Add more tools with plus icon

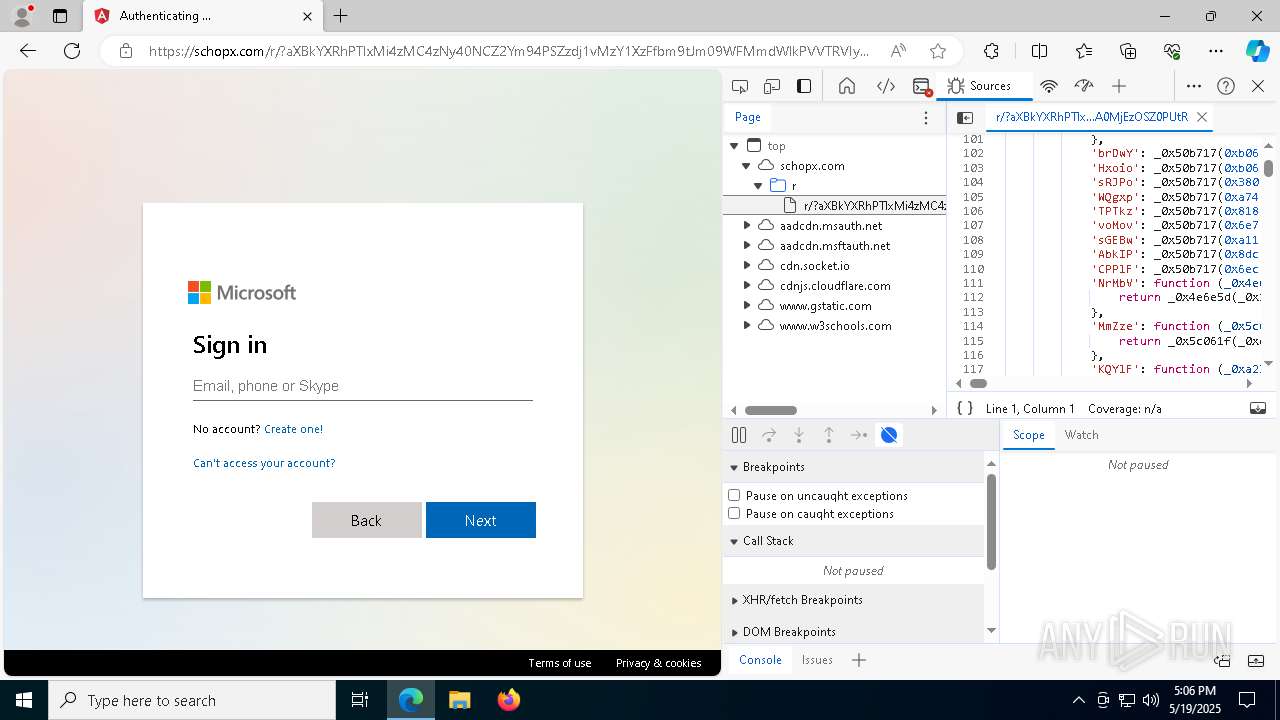(x=1119, y=86)
